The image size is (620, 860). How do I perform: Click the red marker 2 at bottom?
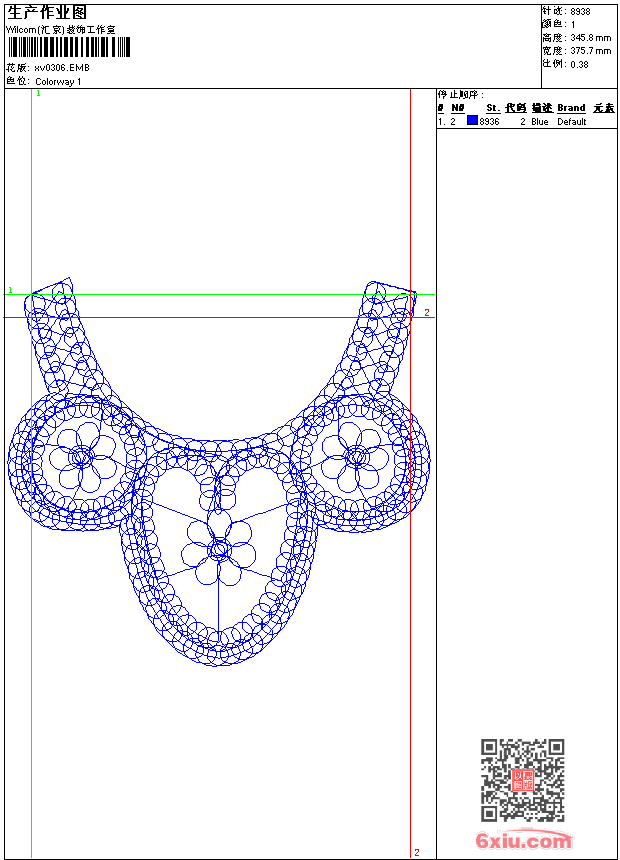pyautogui.click(x=417, y=852)
